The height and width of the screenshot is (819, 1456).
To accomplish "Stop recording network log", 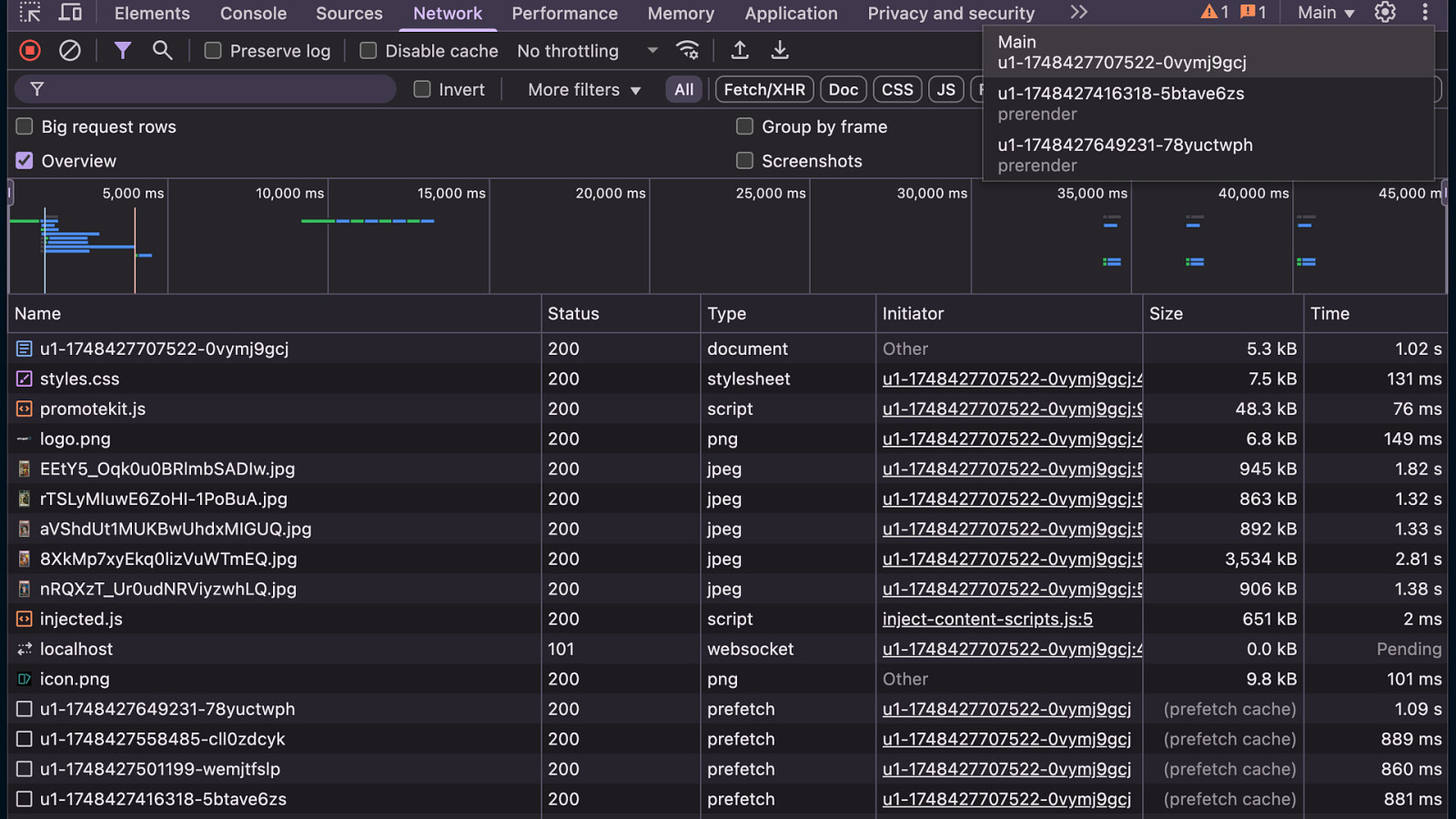I will tap(30, 51).
